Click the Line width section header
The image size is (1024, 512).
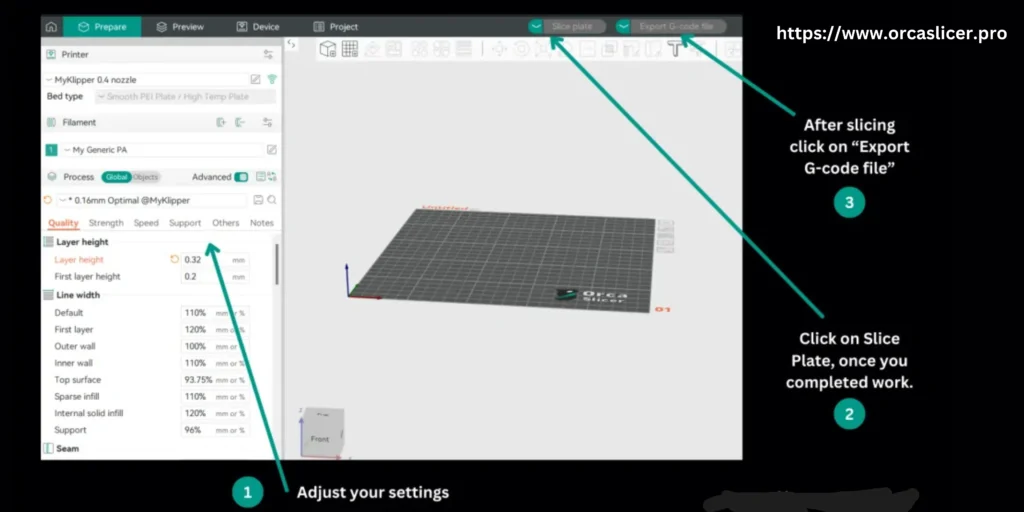click(78, 295)
